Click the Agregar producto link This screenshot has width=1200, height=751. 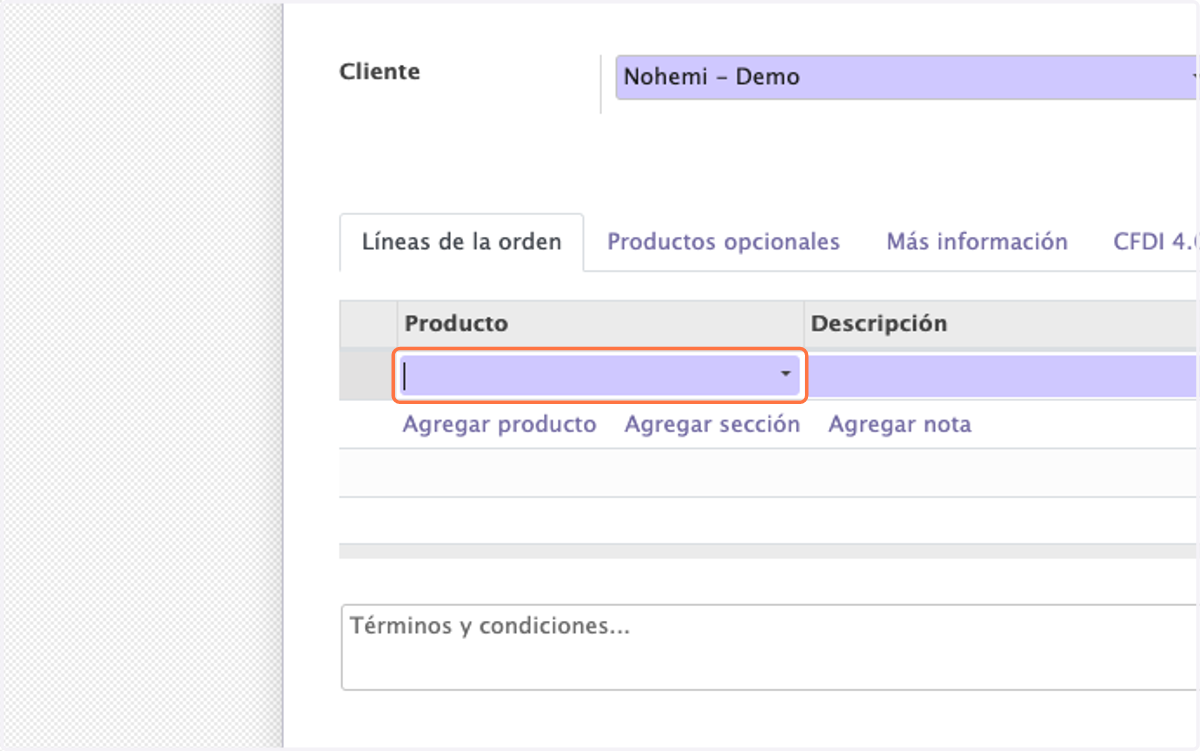click(499, 424)
